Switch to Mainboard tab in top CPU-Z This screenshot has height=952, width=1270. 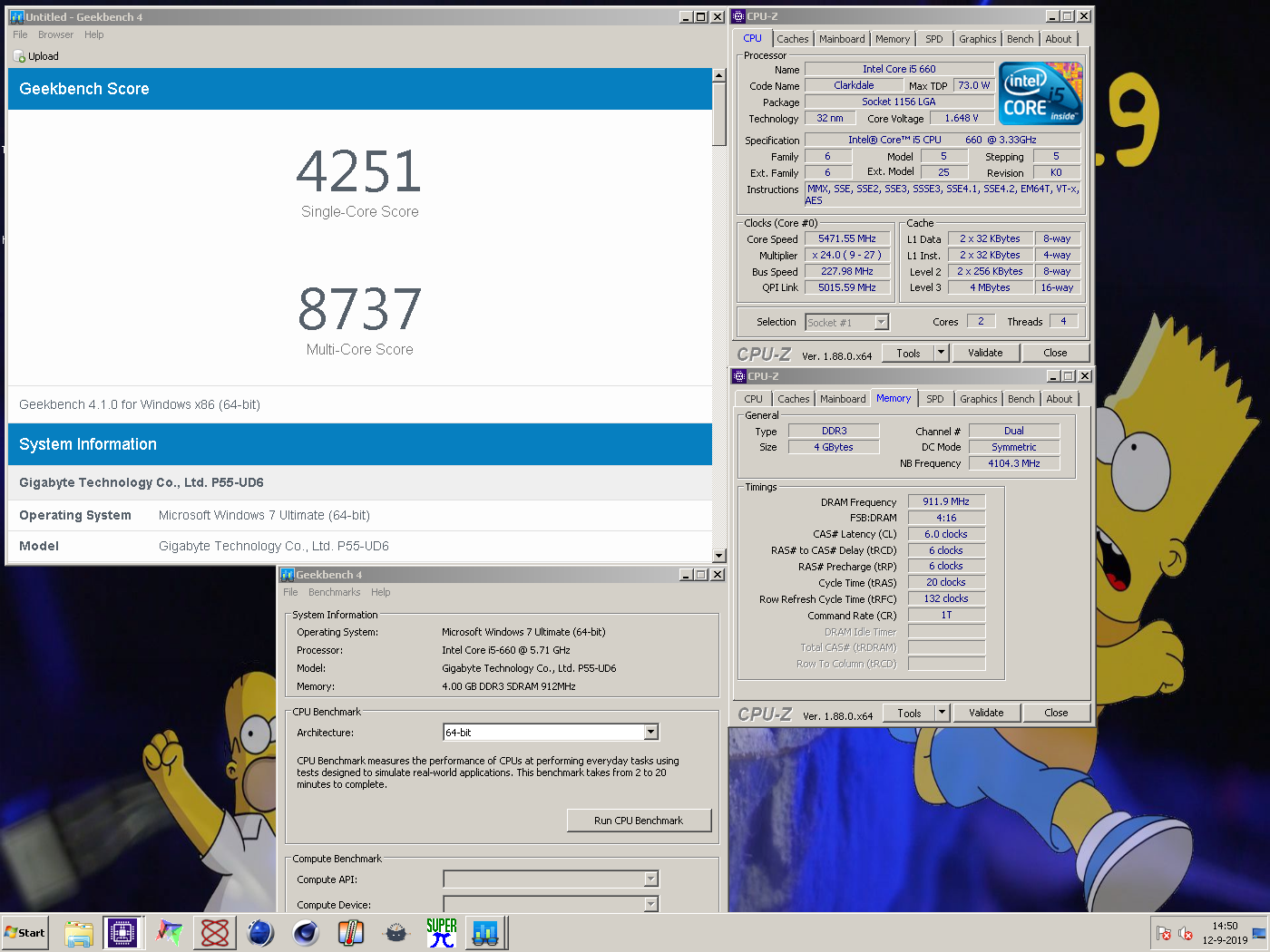point(842,39)
